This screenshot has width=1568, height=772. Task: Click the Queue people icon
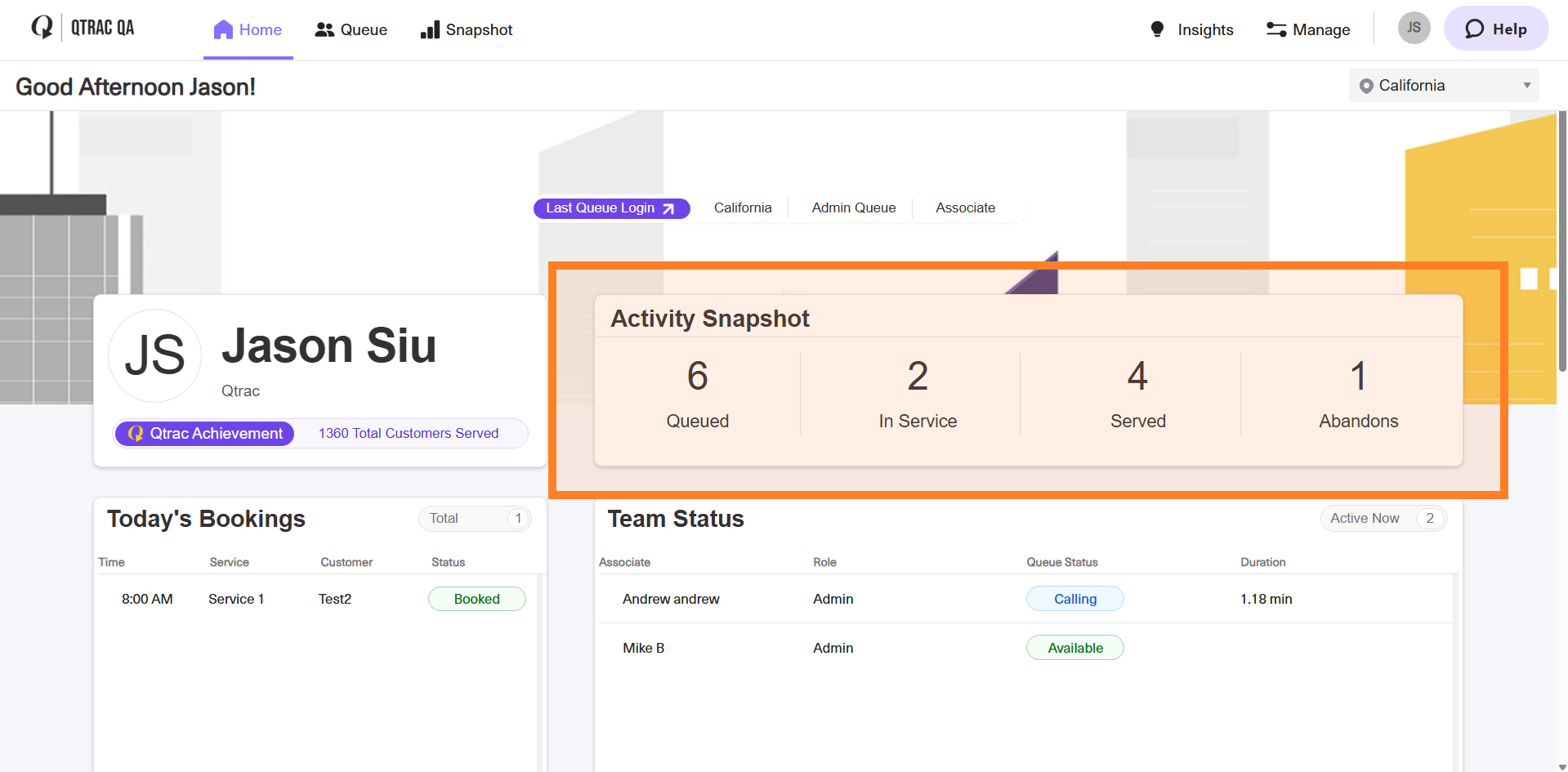(x=324, y=30)
